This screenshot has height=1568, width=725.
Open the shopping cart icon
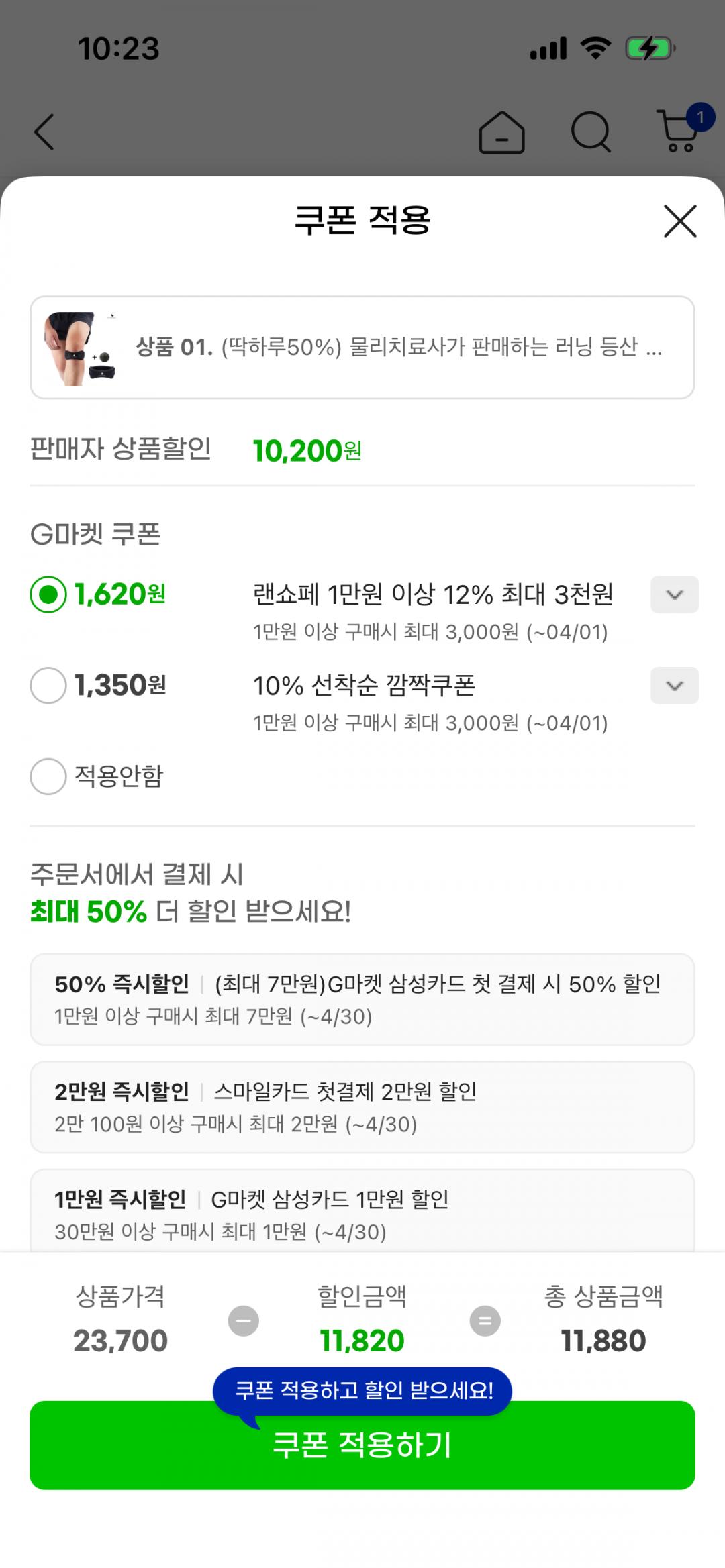point(679,131)
